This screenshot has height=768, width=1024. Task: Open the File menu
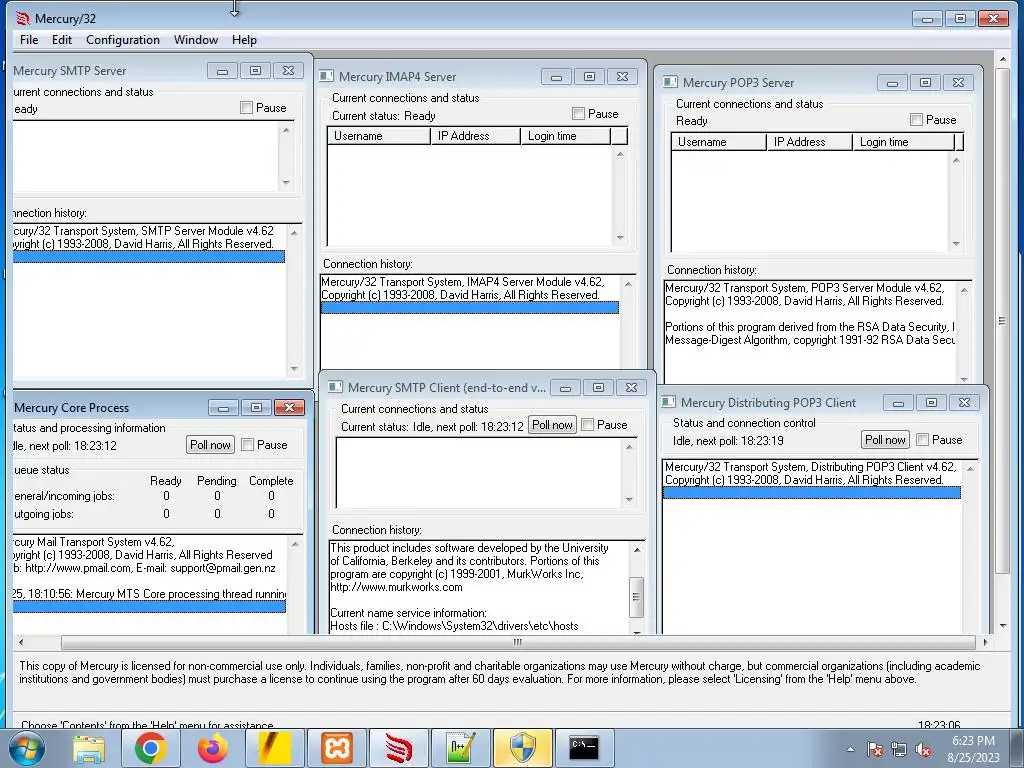(x=29, y=40)
